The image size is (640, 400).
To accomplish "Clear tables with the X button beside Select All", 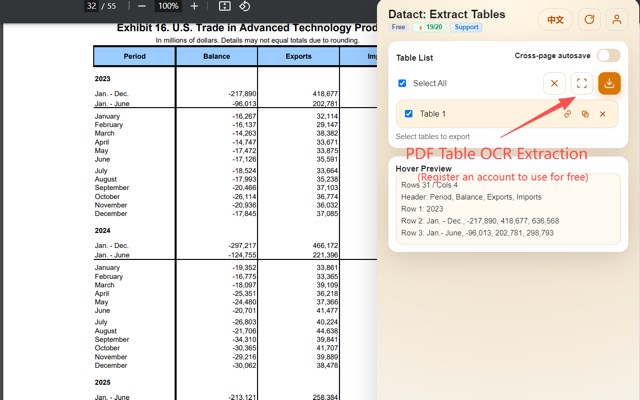I will click(x=554, y=83).
